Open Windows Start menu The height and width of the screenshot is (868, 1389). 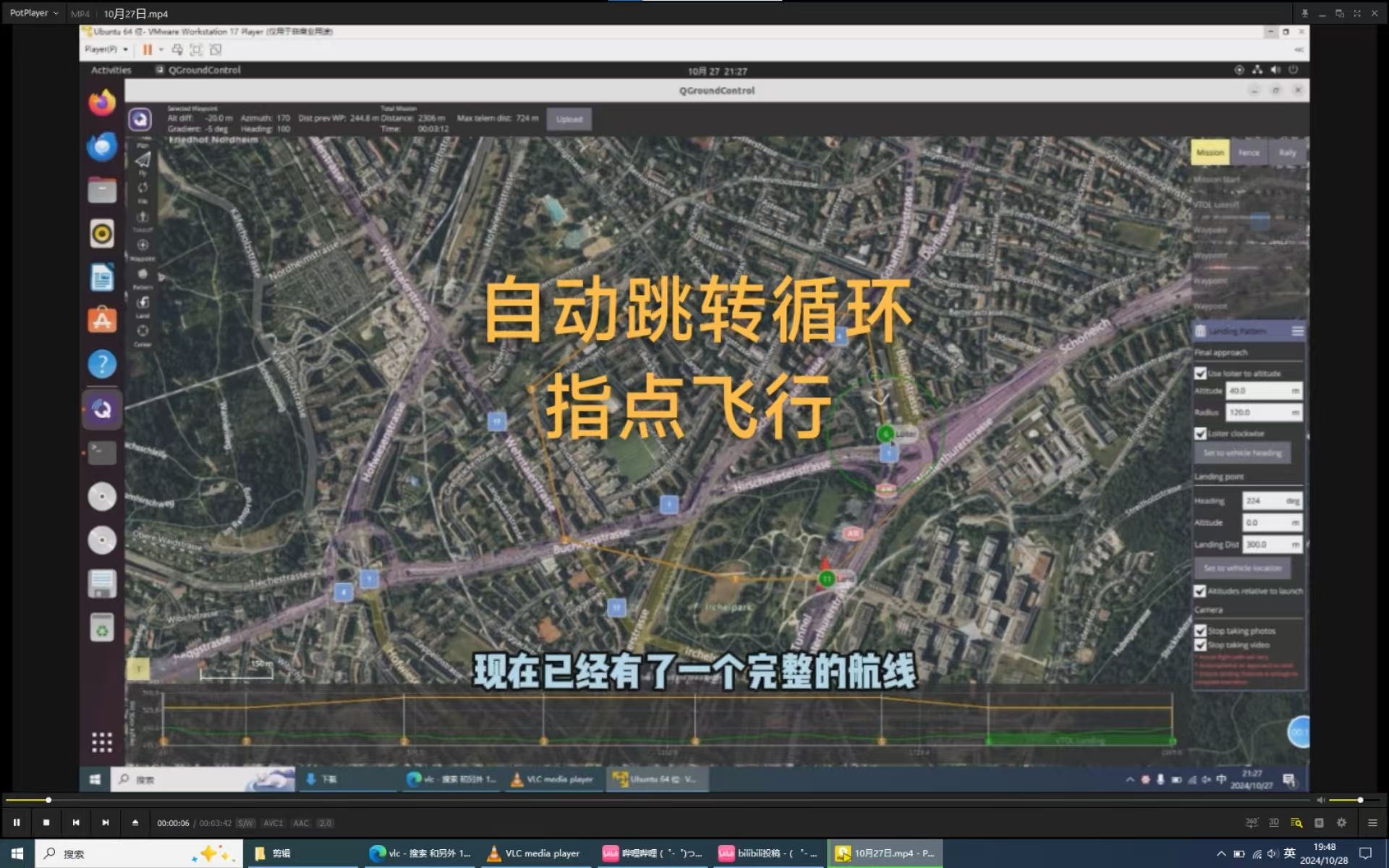click(x=17, y=854)
